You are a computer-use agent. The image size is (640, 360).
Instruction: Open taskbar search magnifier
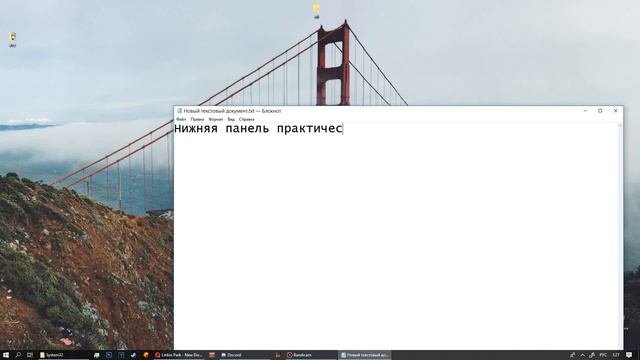[x=18, y=355]
